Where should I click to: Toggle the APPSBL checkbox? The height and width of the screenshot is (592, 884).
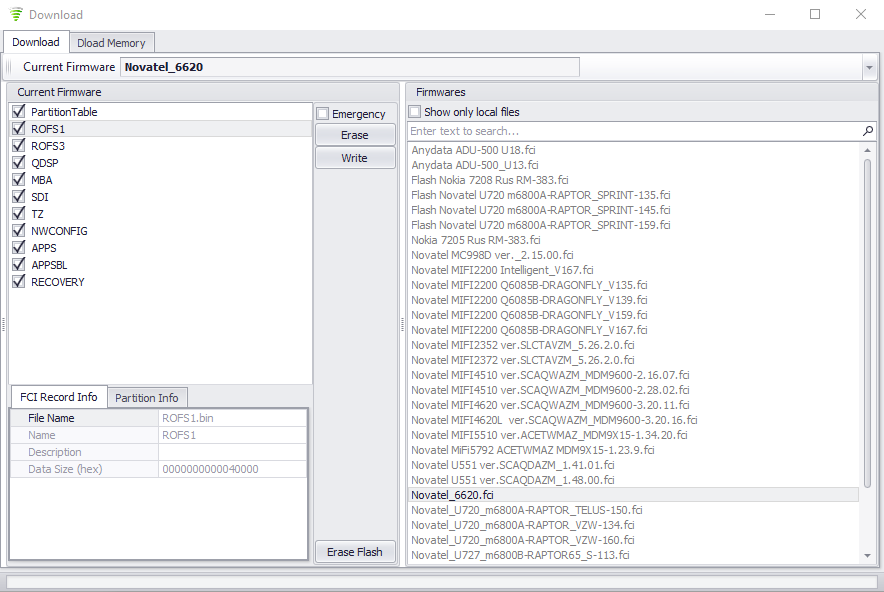point(19,264)
